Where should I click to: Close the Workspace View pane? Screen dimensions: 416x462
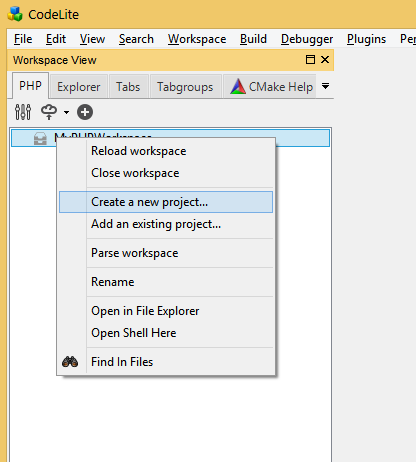point(325,60)
